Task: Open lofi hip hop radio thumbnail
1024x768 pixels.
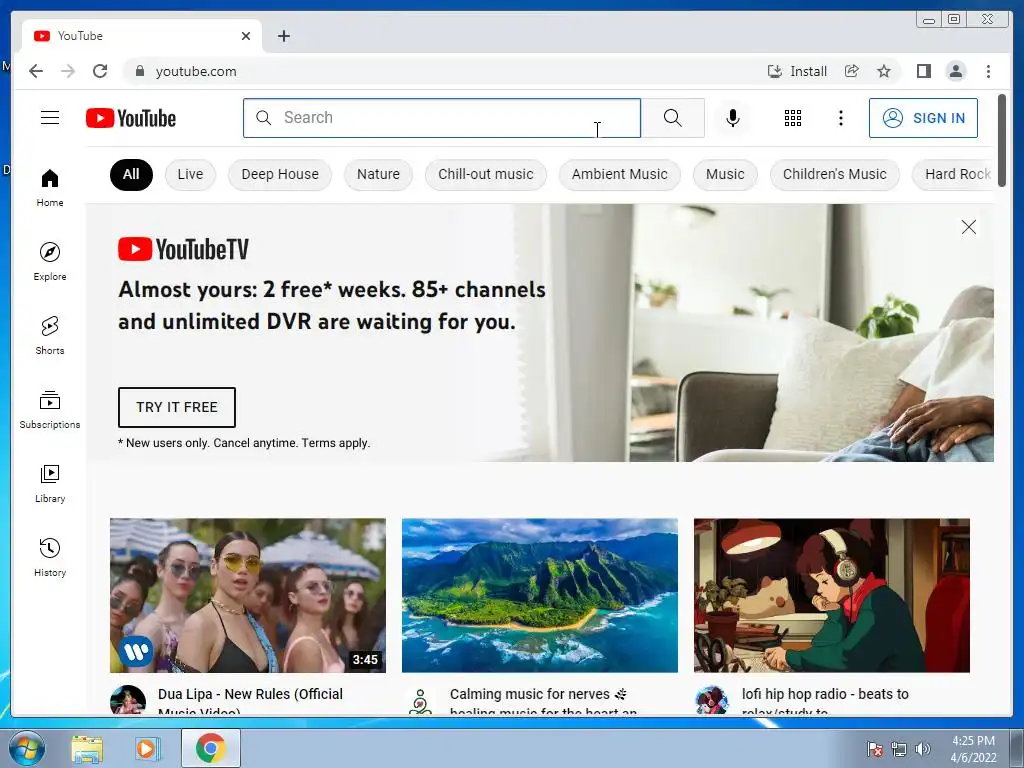Action: pos(831,595)
